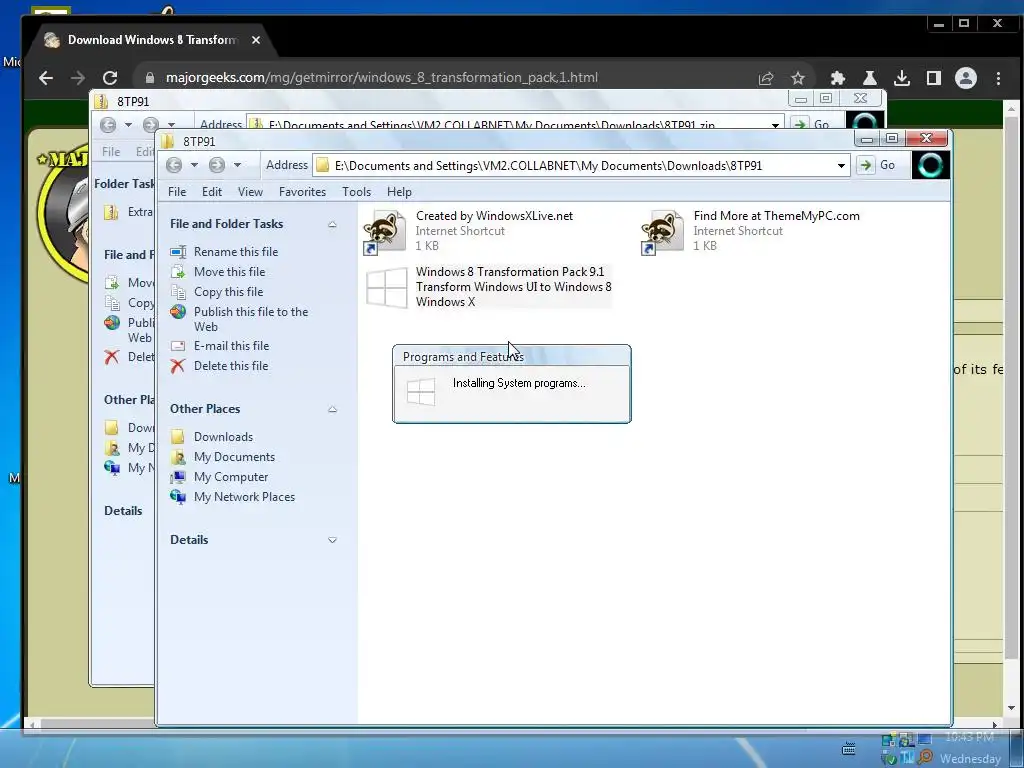The image size is (1024, 768).
Task: Open File menu in rear 8TP91 window
Action: [111, 152]
